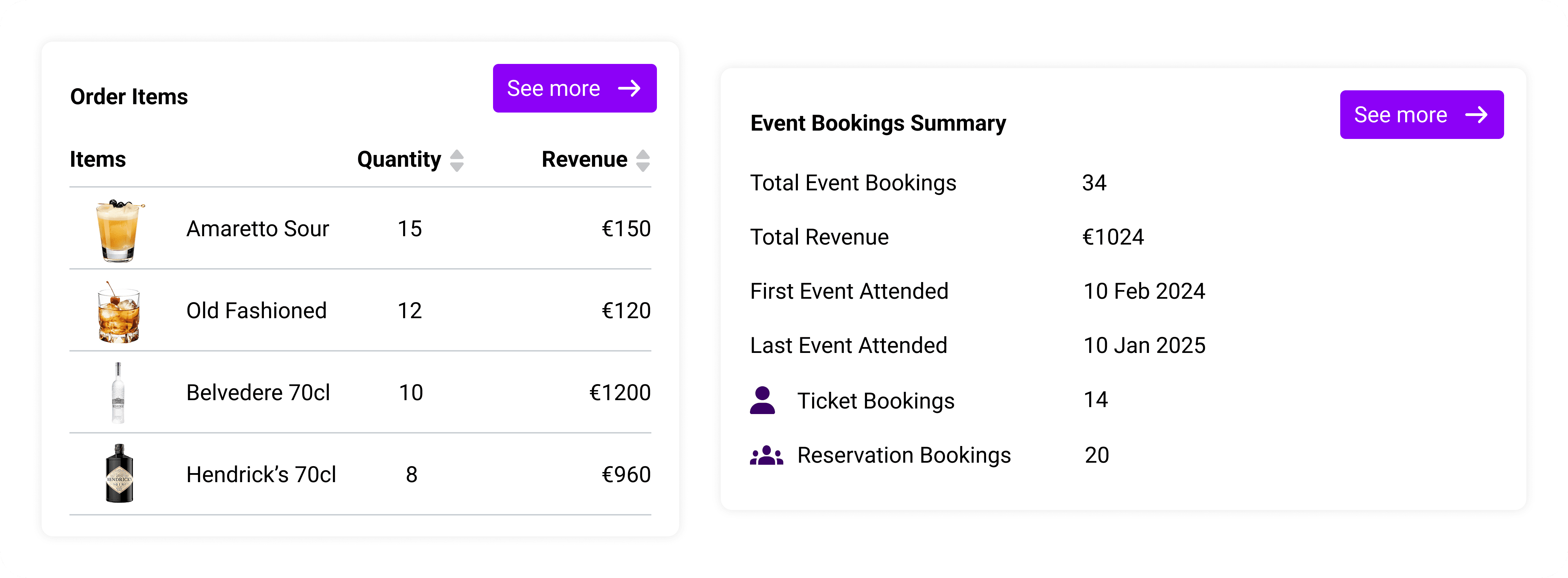Image resolution: width=1568 pixels, height=578 pixels.
Task: Click the Amaretto Sour item name
Action: (x=258, y=229)
